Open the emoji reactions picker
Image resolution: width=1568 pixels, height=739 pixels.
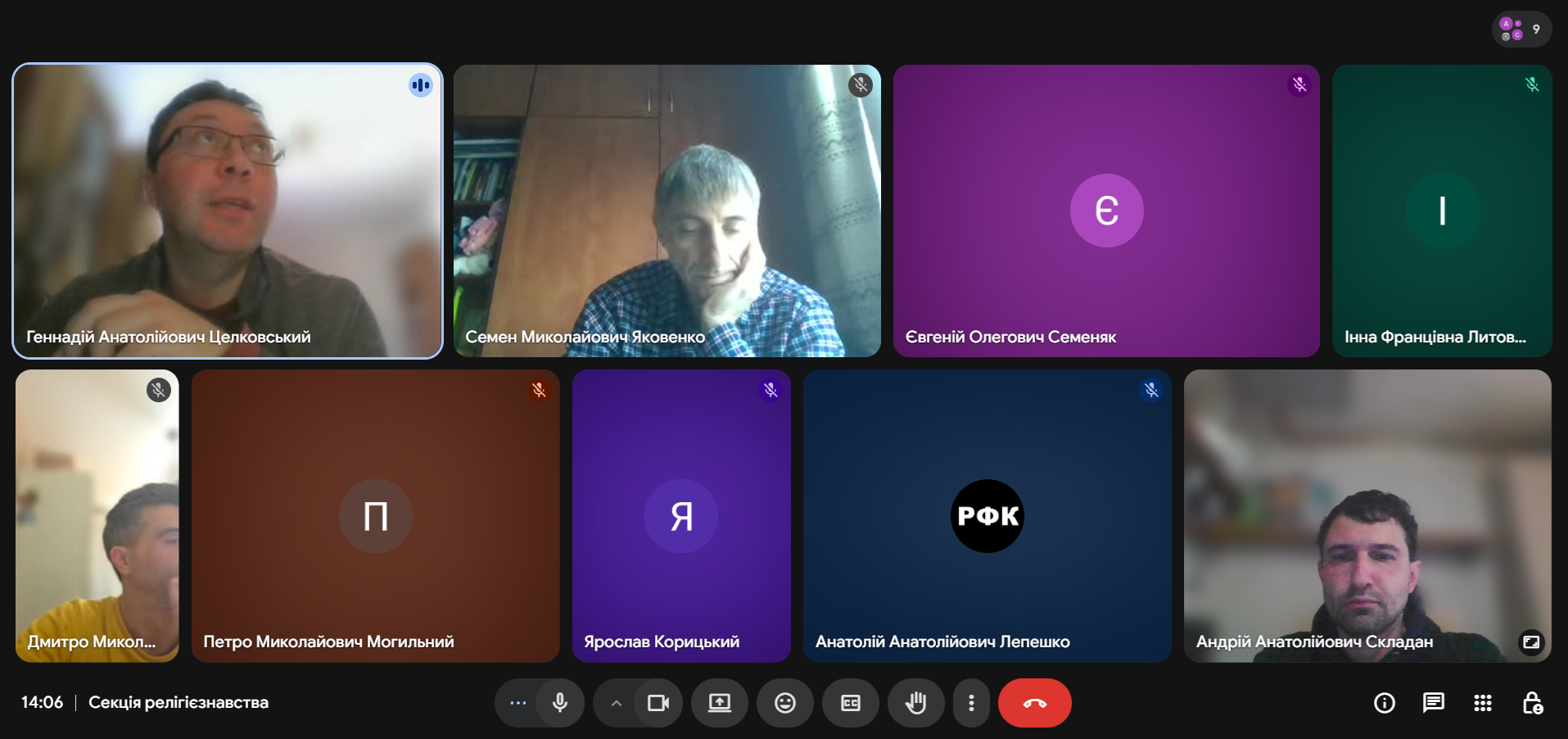pos(785,703)
